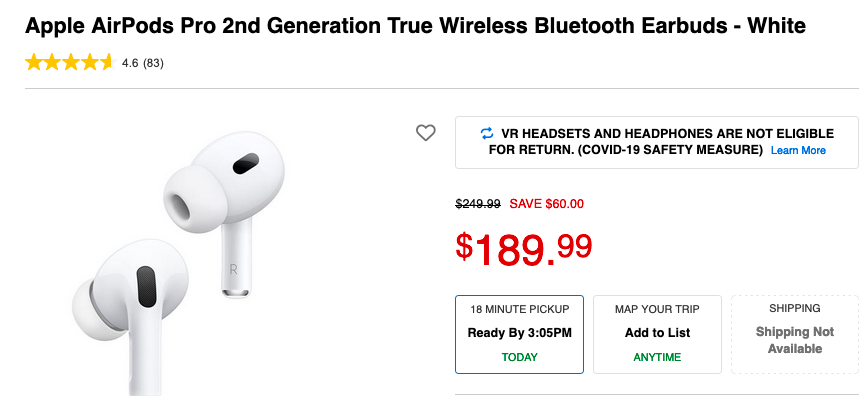
Task: Click the Ready By 3:05PM text
Action: coord(519,333)
